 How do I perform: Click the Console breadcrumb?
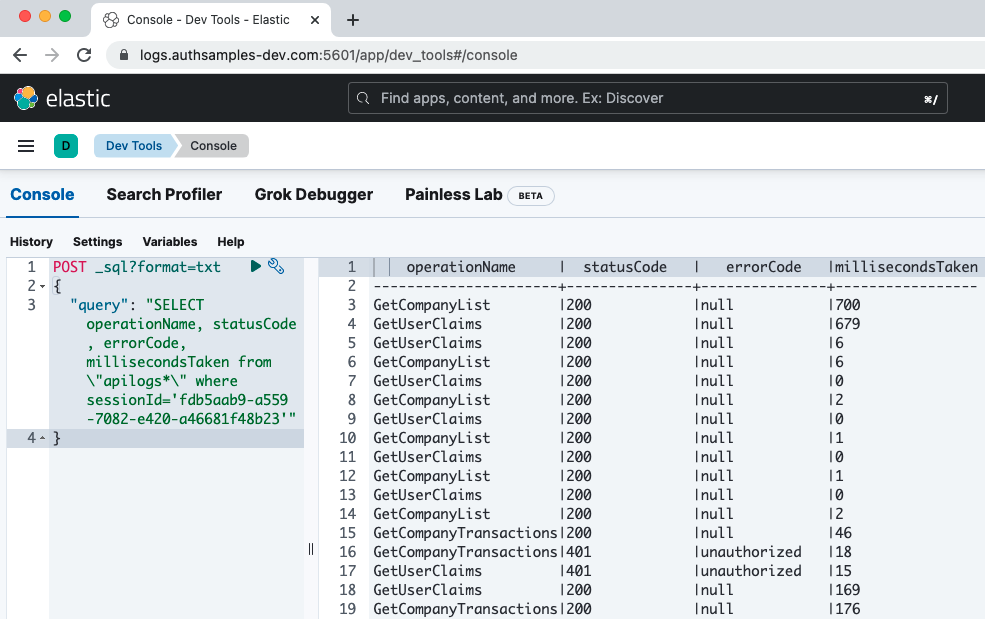click(214, 146)
